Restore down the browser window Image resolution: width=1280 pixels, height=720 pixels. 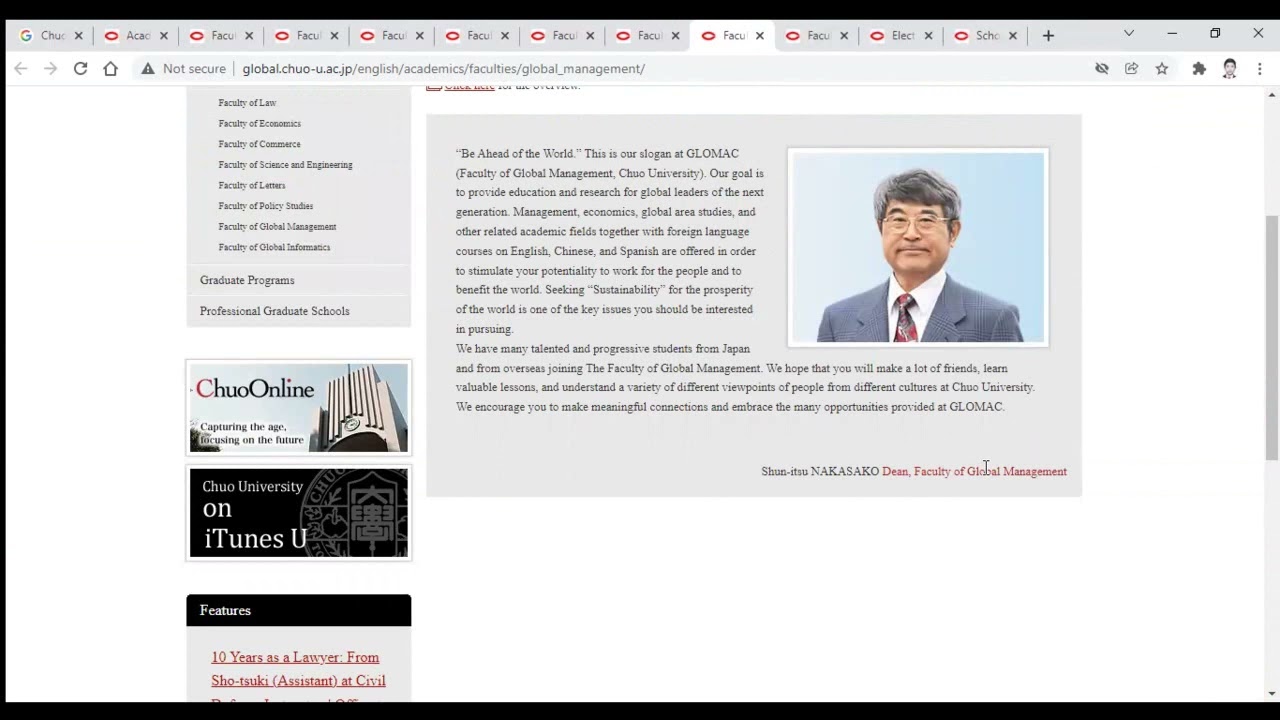[1215, 34]
